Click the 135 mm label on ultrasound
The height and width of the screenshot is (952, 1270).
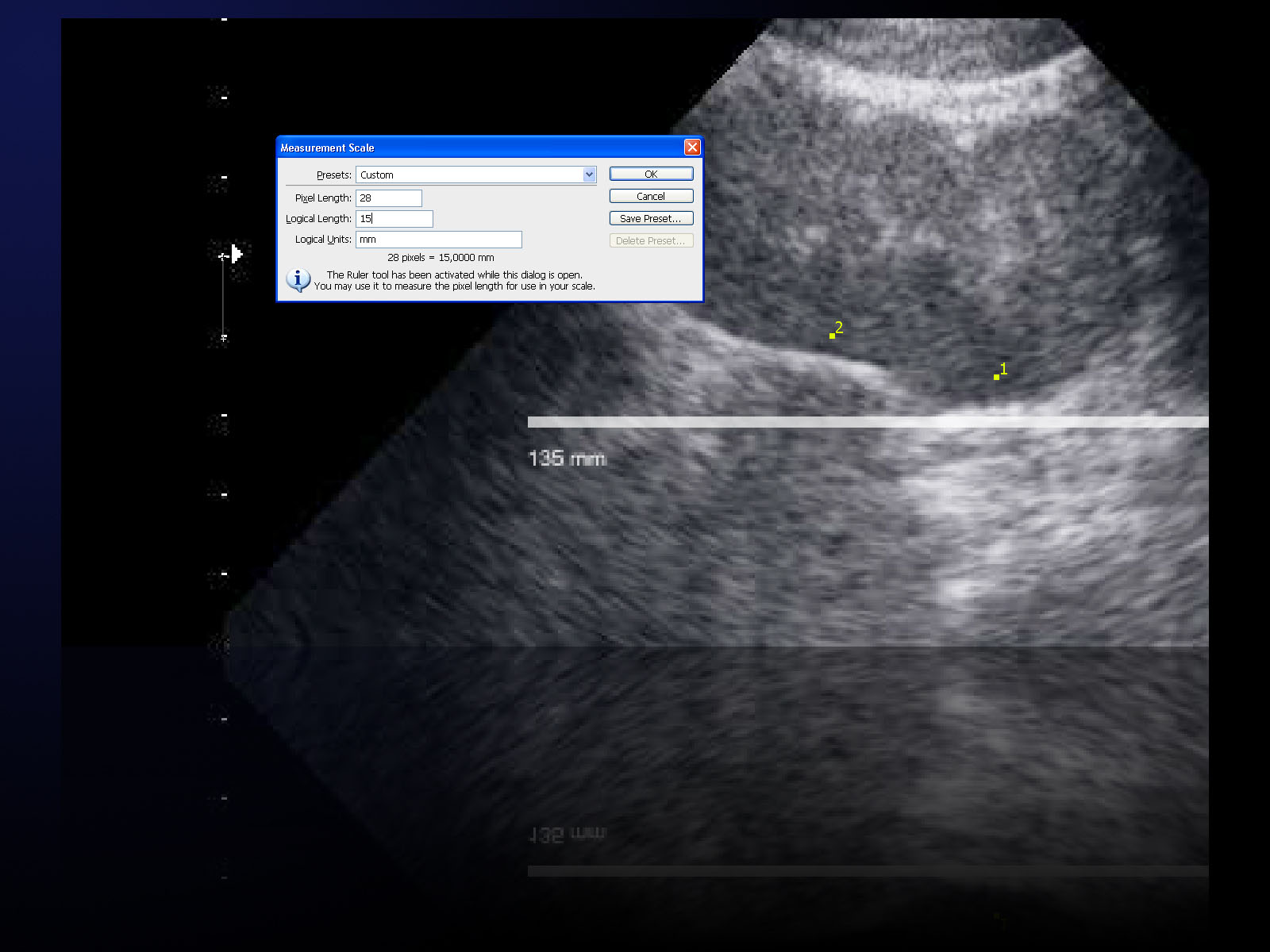tap(567, 459)
